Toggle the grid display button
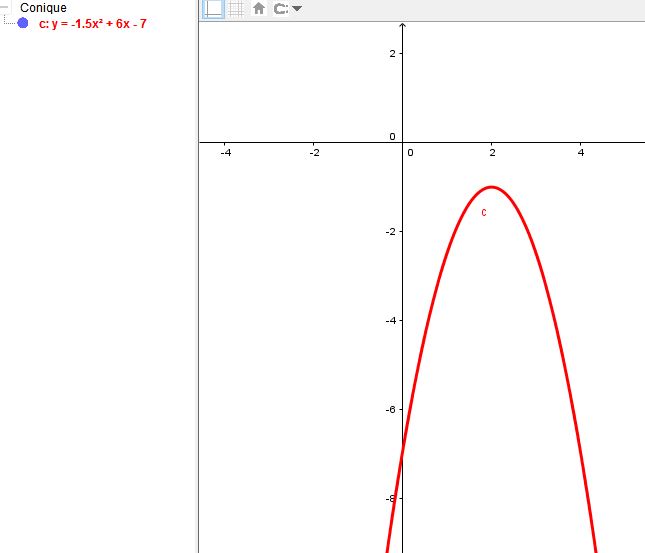Screen dimensions: 645x553 237,9
